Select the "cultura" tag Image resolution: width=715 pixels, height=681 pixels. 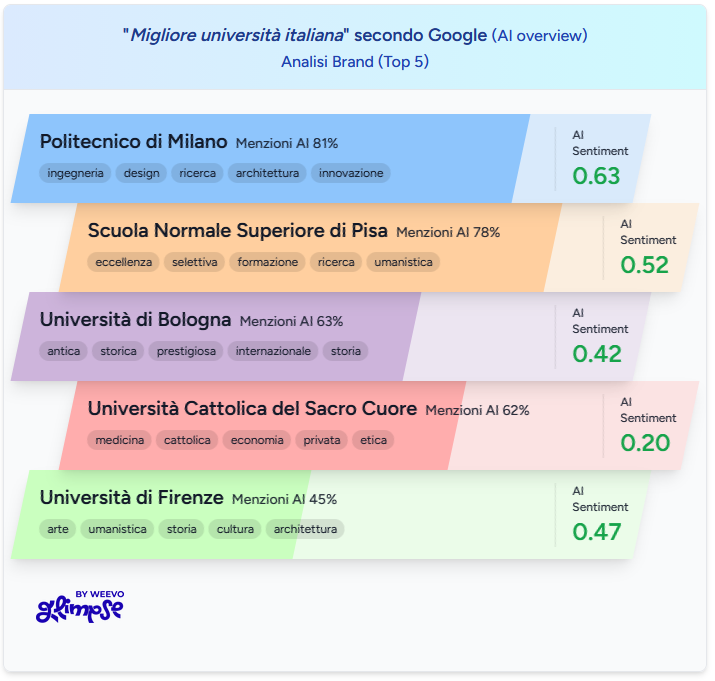point(235,529)
